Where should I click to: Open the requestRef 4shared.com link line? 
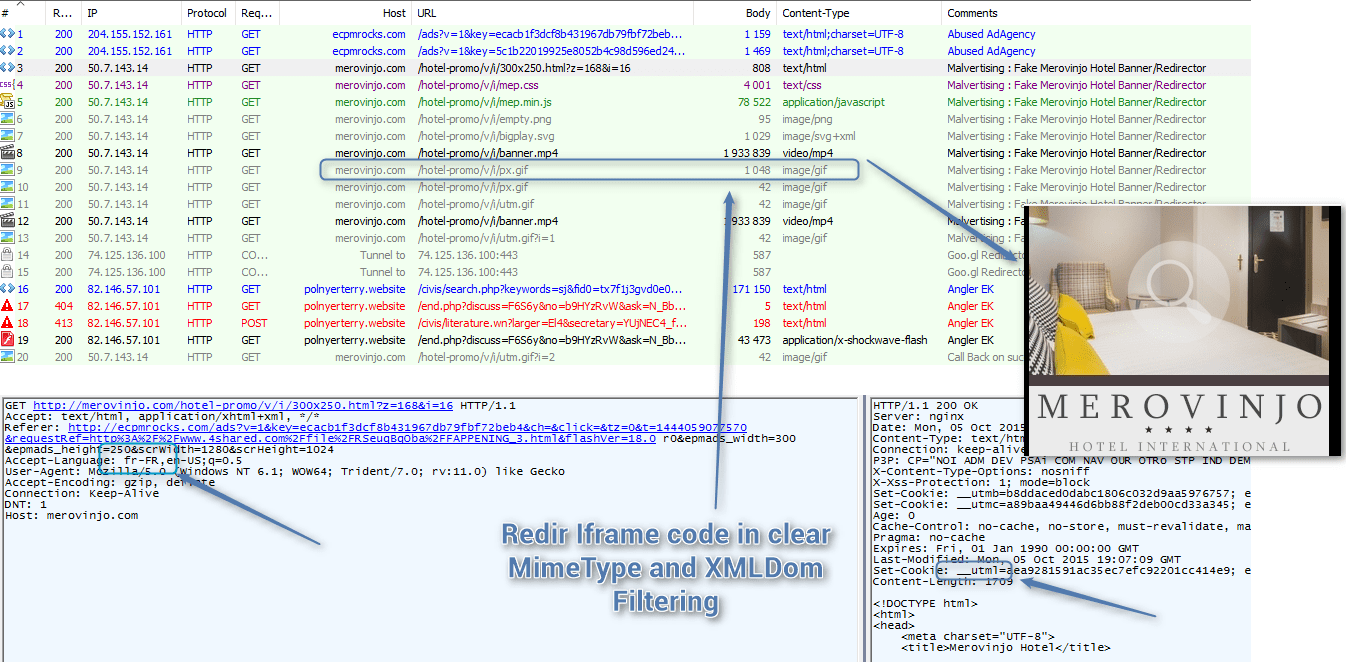pyautogui.click(x=330, y=438)
